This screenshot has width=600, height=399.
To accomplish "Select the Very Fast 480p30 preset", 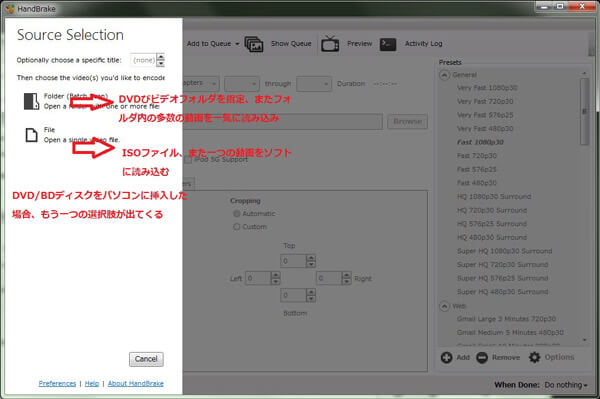I will 485,129.
